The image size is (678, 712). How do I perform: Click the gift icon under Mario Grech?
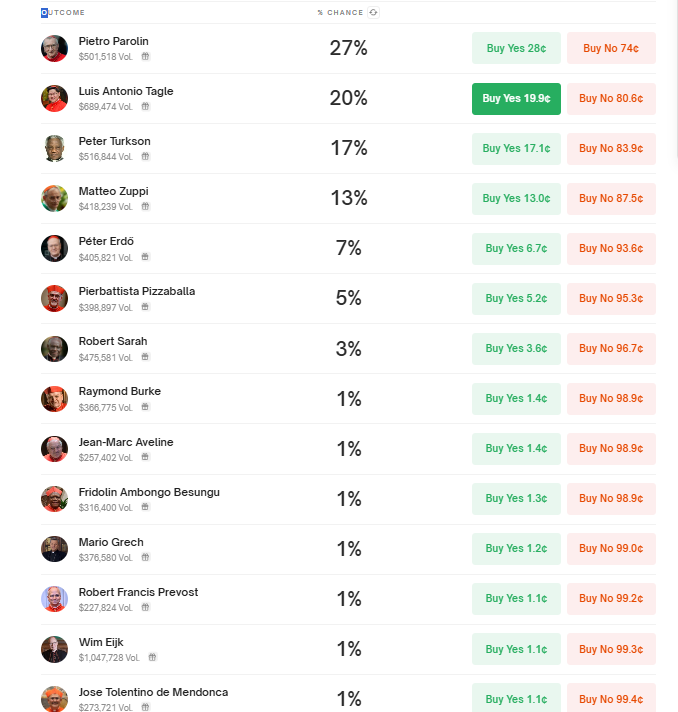coord(145,557)
